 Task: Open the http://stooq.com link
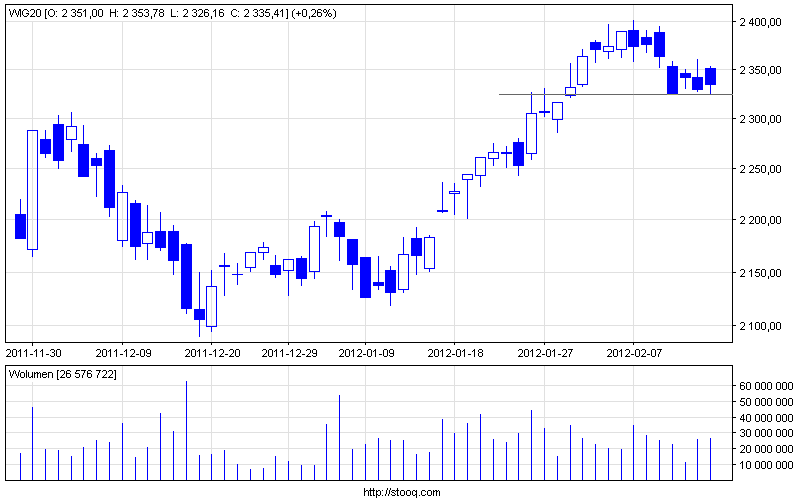coord(402,492)
